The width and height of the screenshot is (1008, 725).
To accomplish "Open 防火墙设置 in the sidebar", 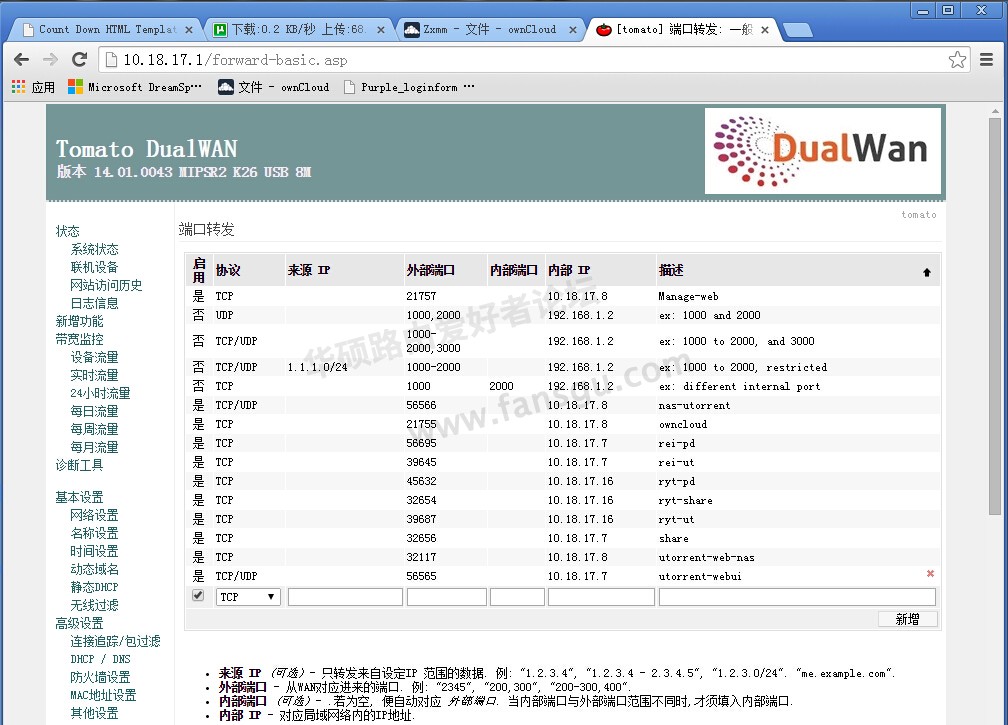I will coord(100,677).
